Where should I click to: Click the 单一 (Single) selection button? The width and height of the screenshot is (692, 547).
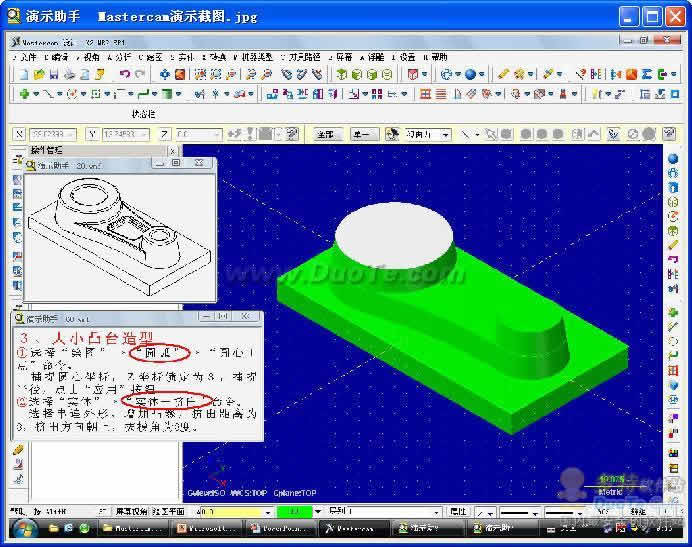[x=365, y=134]
